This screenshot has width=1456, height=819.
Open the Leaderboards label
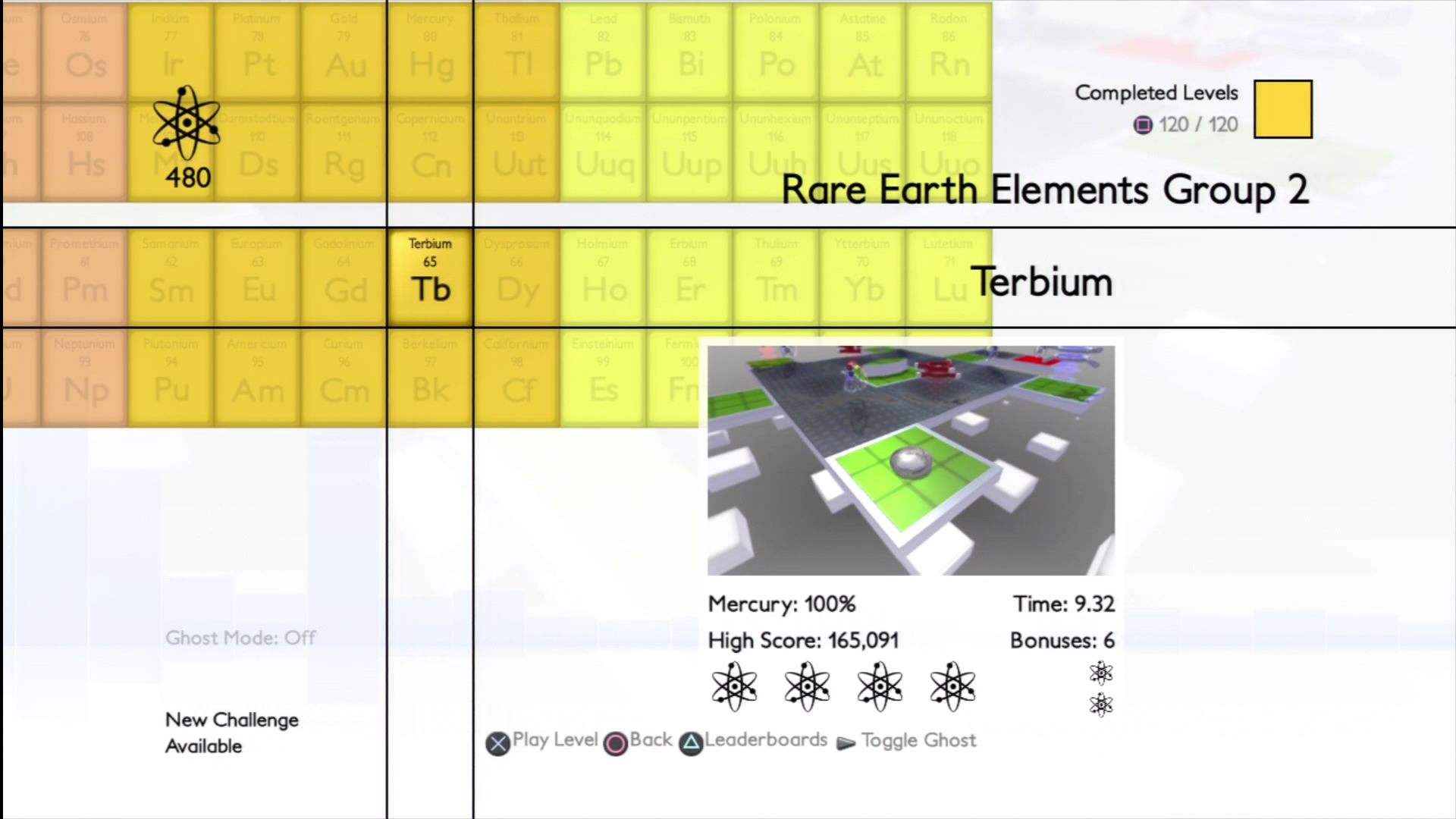(x=765, y=739)
